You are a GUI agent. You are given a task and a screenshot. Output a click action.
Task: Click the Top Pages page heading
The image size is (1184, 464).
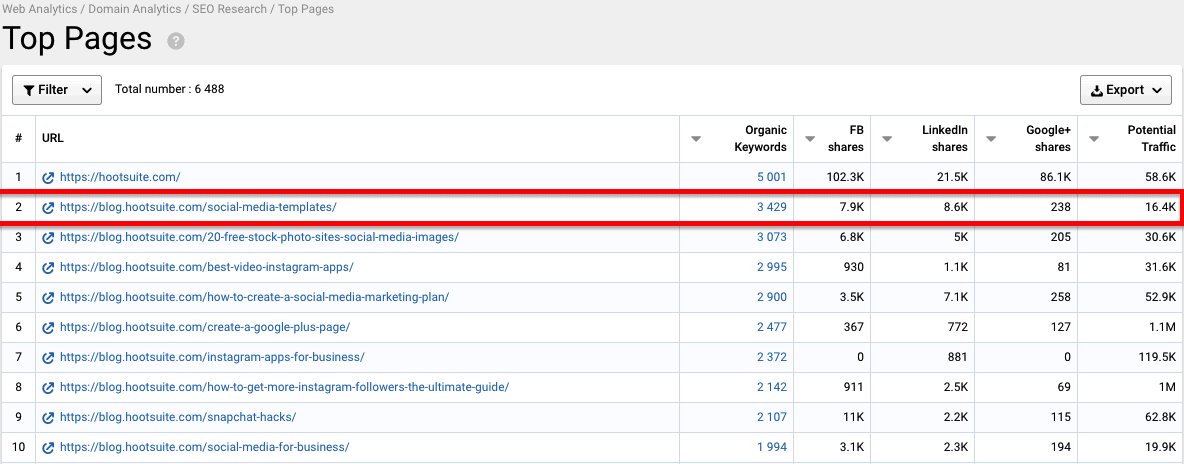pos(77,39)
